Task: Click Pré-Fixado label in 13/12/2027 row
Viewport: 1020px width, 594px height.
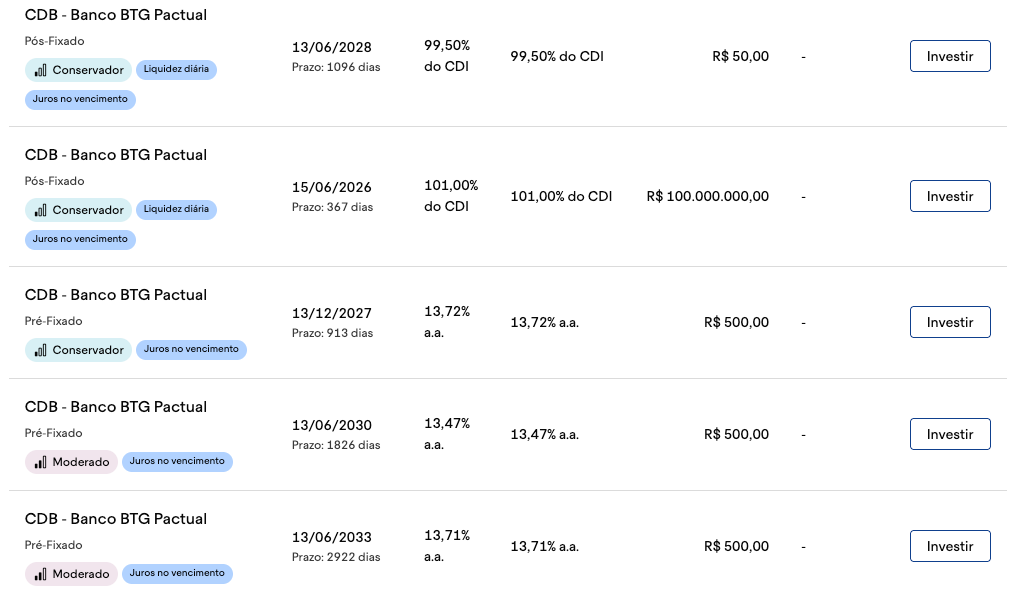Action: pos(53,321)
